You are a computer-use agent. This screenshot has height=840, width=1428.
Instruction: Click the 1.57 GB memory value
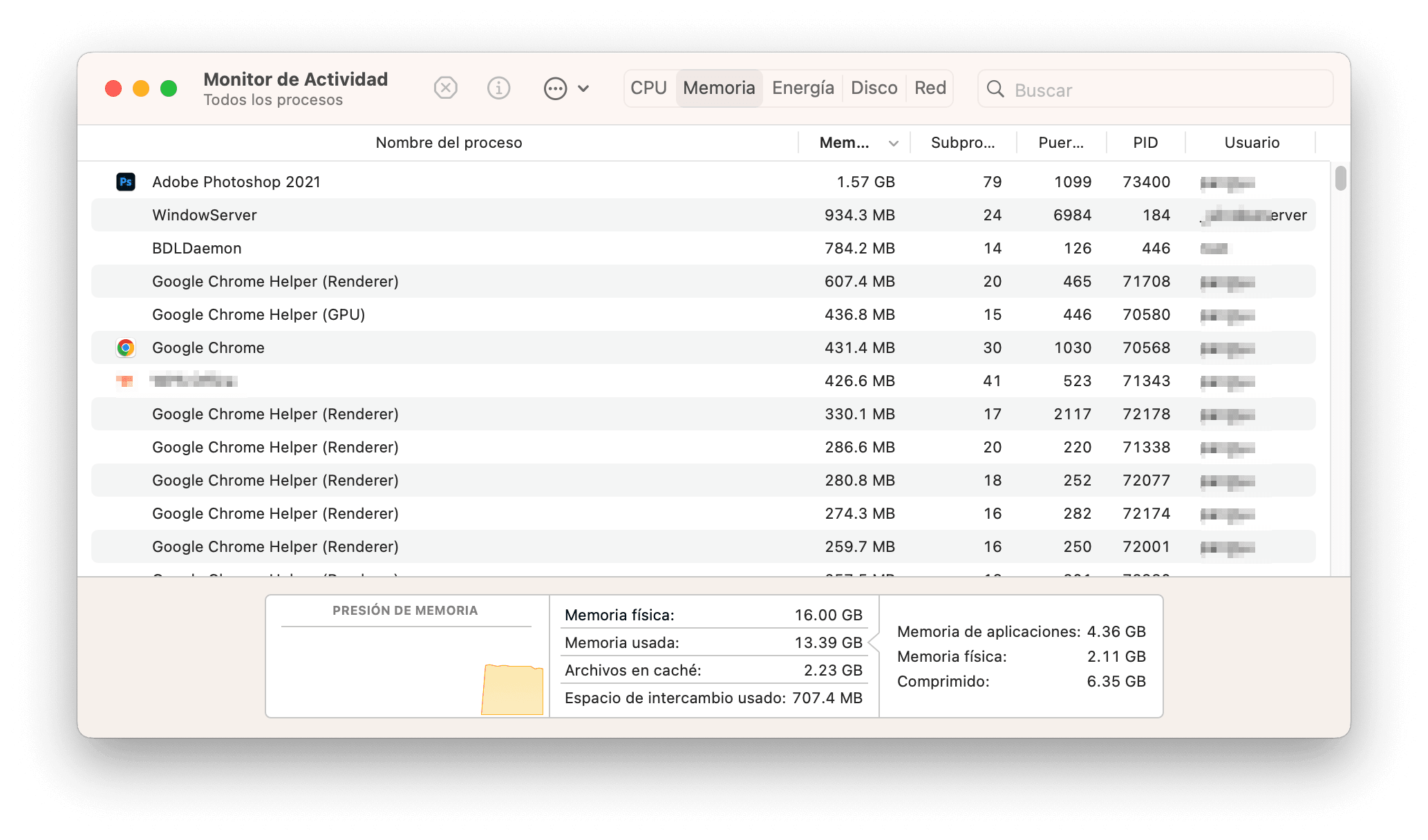pyautogui.click(x=865, y=182)
